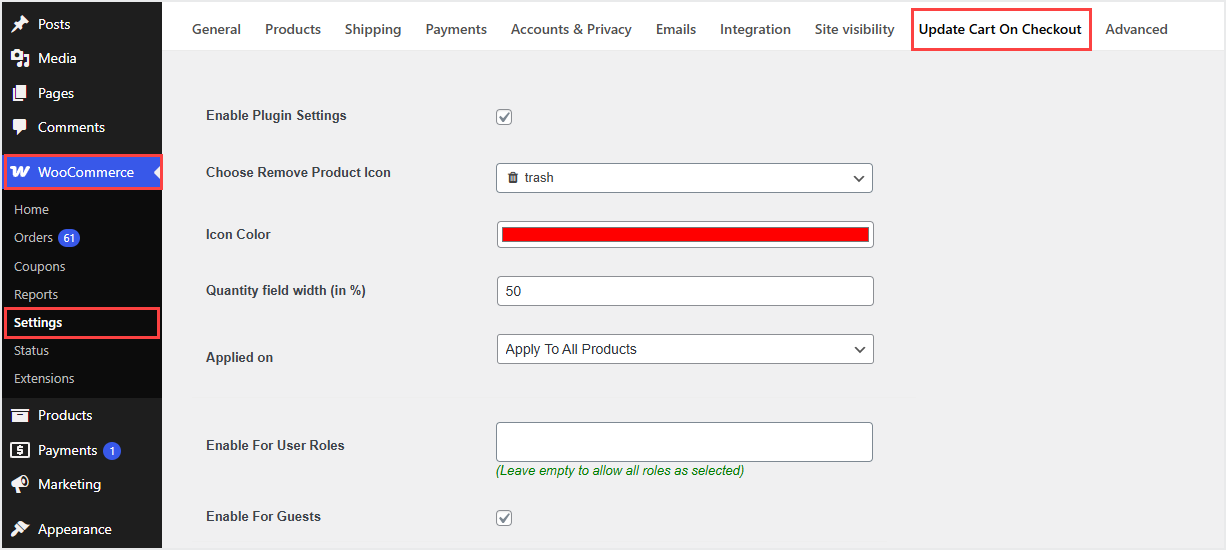Click the red Icon Color swatch
The width and height of the screenshot is (1226, 550).
685,234
